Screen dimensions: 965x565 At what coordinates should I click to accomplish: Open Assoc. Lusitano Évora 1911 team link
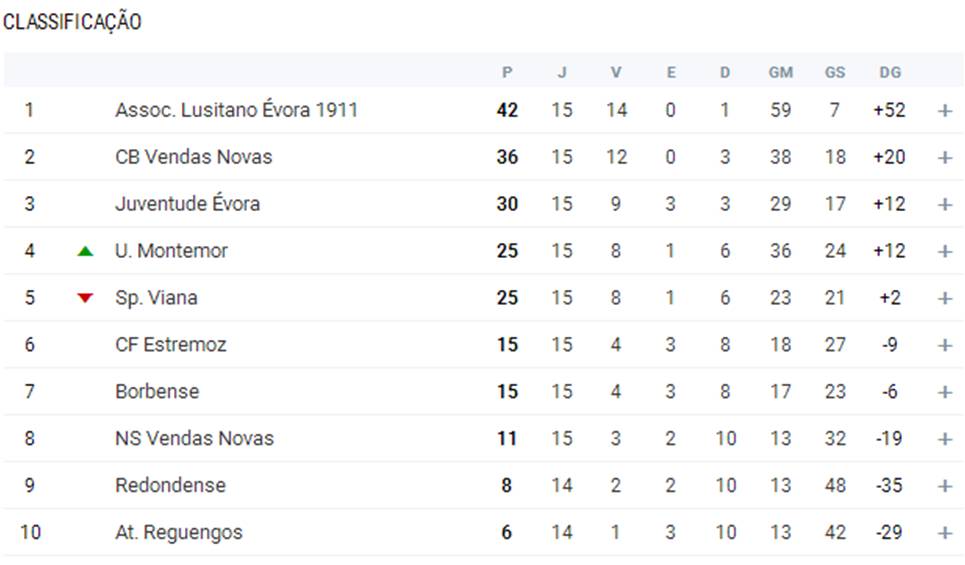point(236,110)
